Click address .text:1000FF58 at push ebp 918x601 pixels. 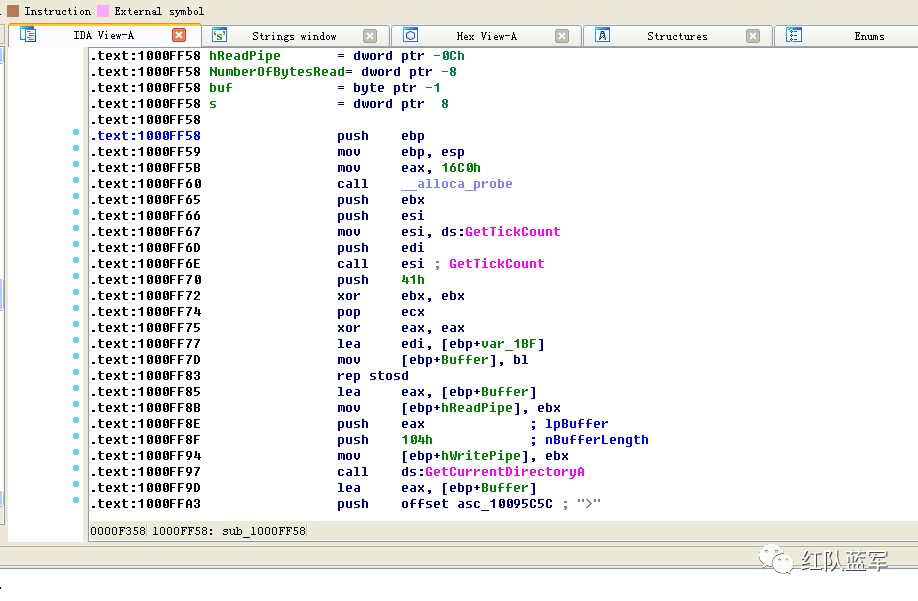tap(145, 136)
